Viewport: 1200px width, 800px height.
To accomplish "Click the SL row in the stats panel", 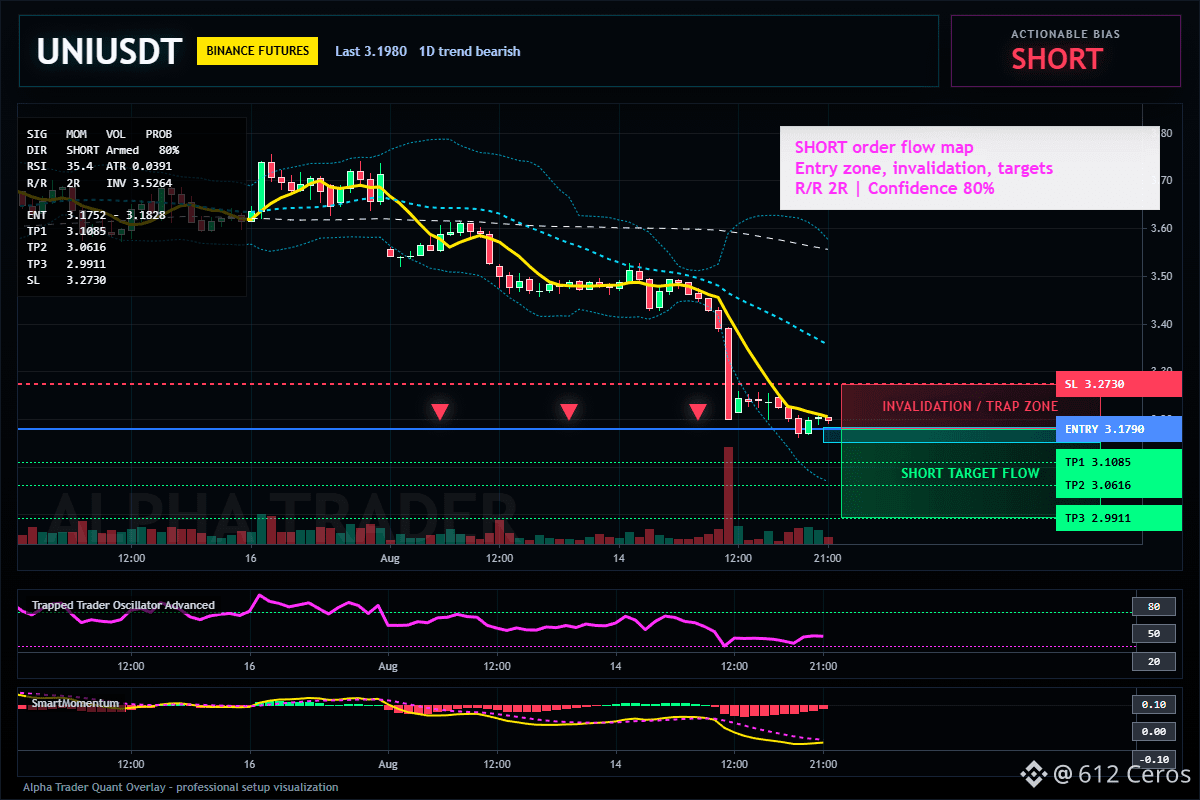I will [x=67, y=280].
